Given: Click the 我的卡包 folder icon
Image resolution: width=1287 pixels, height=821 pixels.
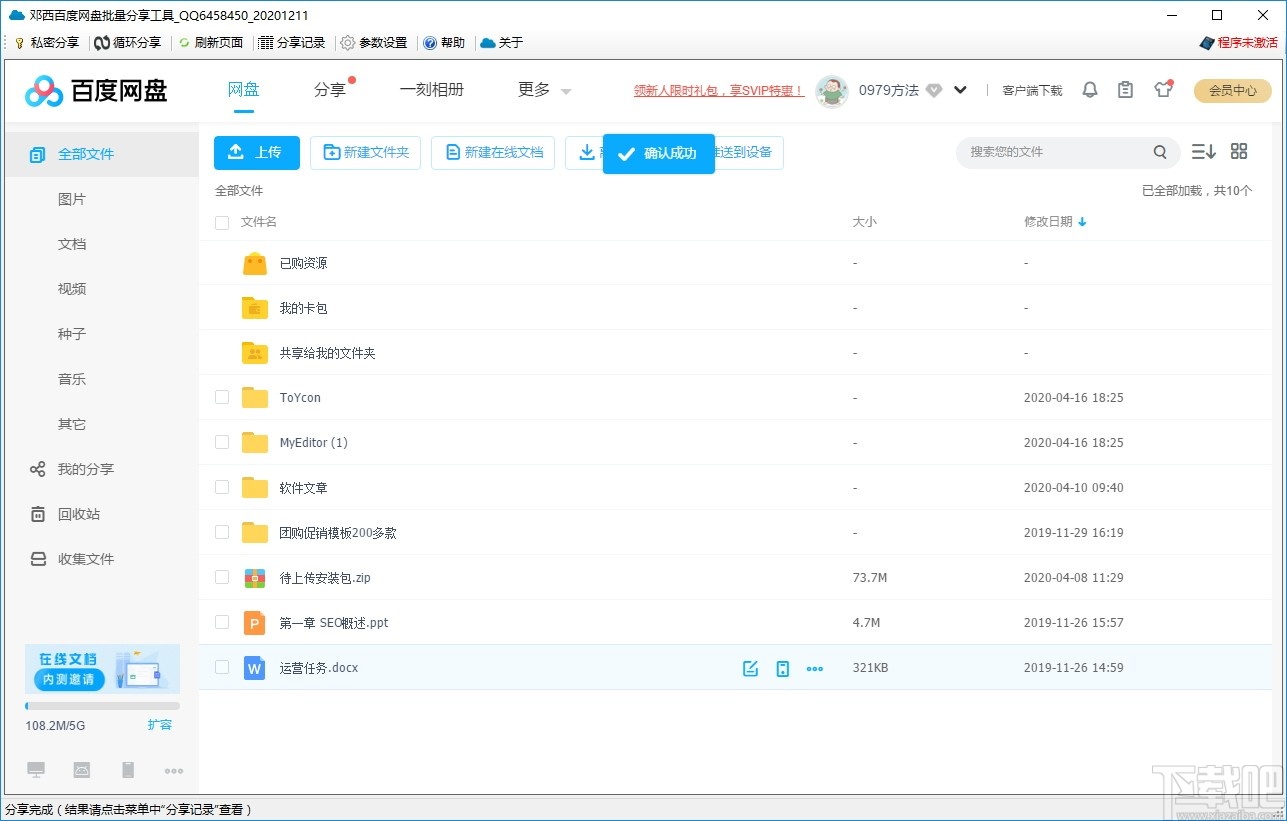Looking at the screenshot, I should point(255,308).
